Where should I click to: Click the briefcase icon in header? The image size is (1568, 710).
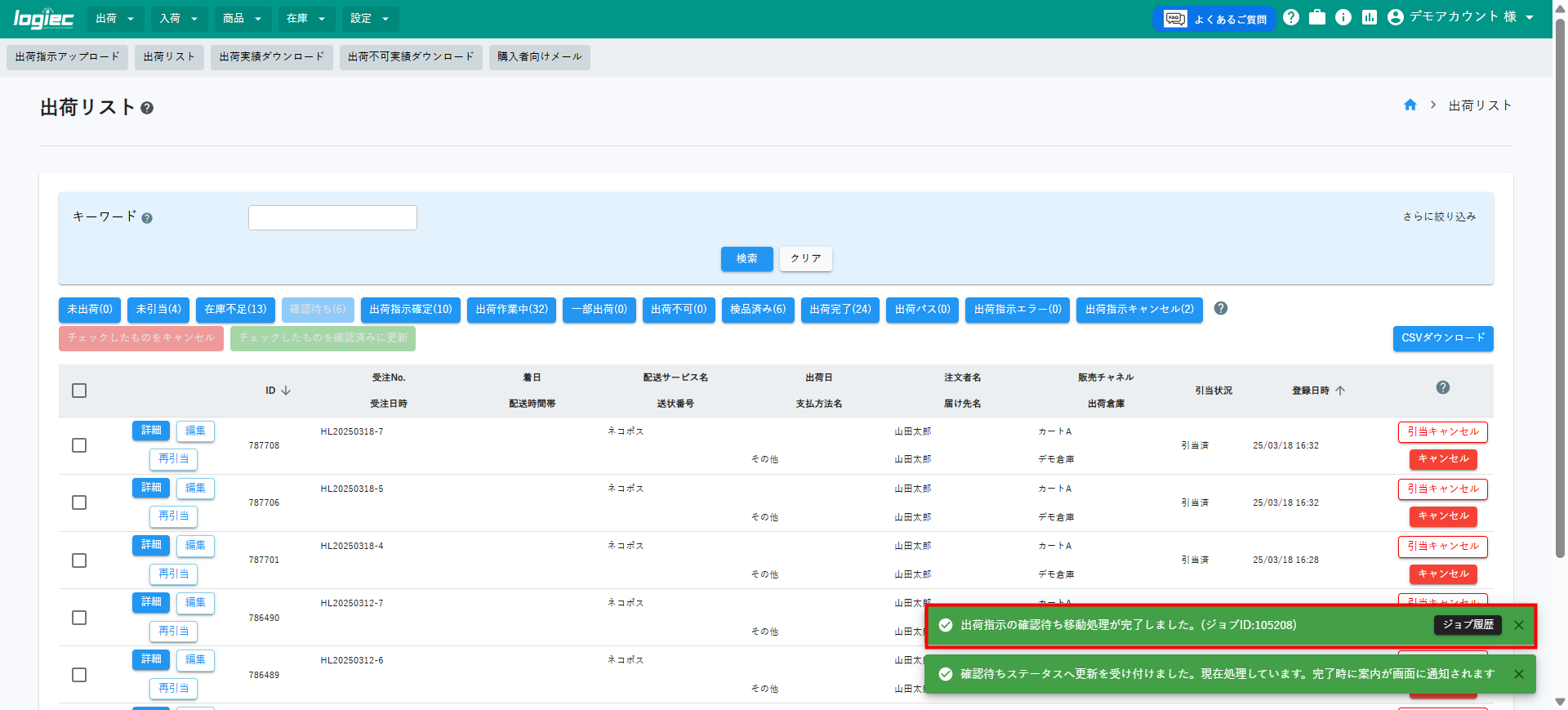[1317, 17]
